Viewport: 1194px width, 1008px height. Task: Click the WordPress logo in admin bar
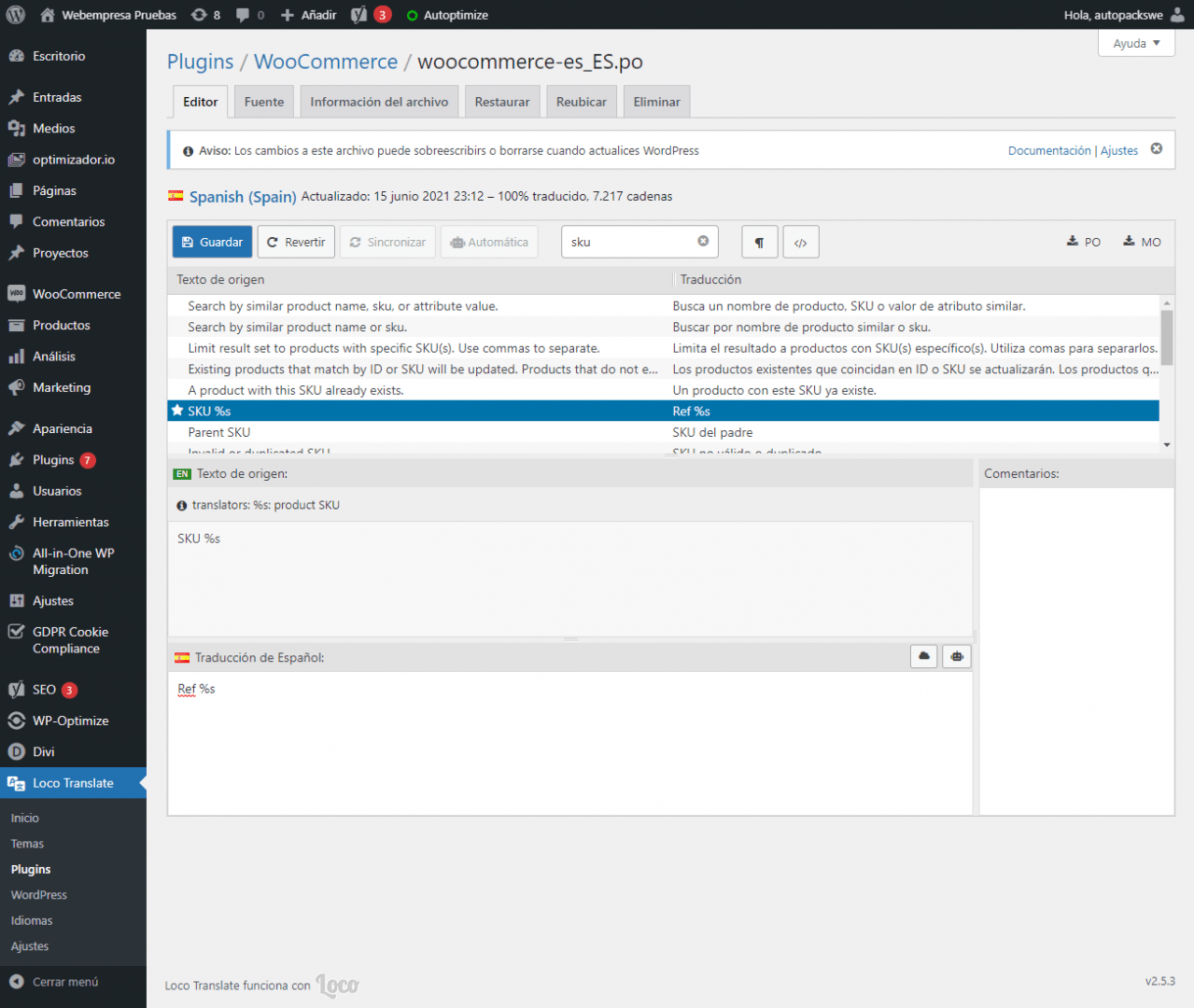coord(15,15)
